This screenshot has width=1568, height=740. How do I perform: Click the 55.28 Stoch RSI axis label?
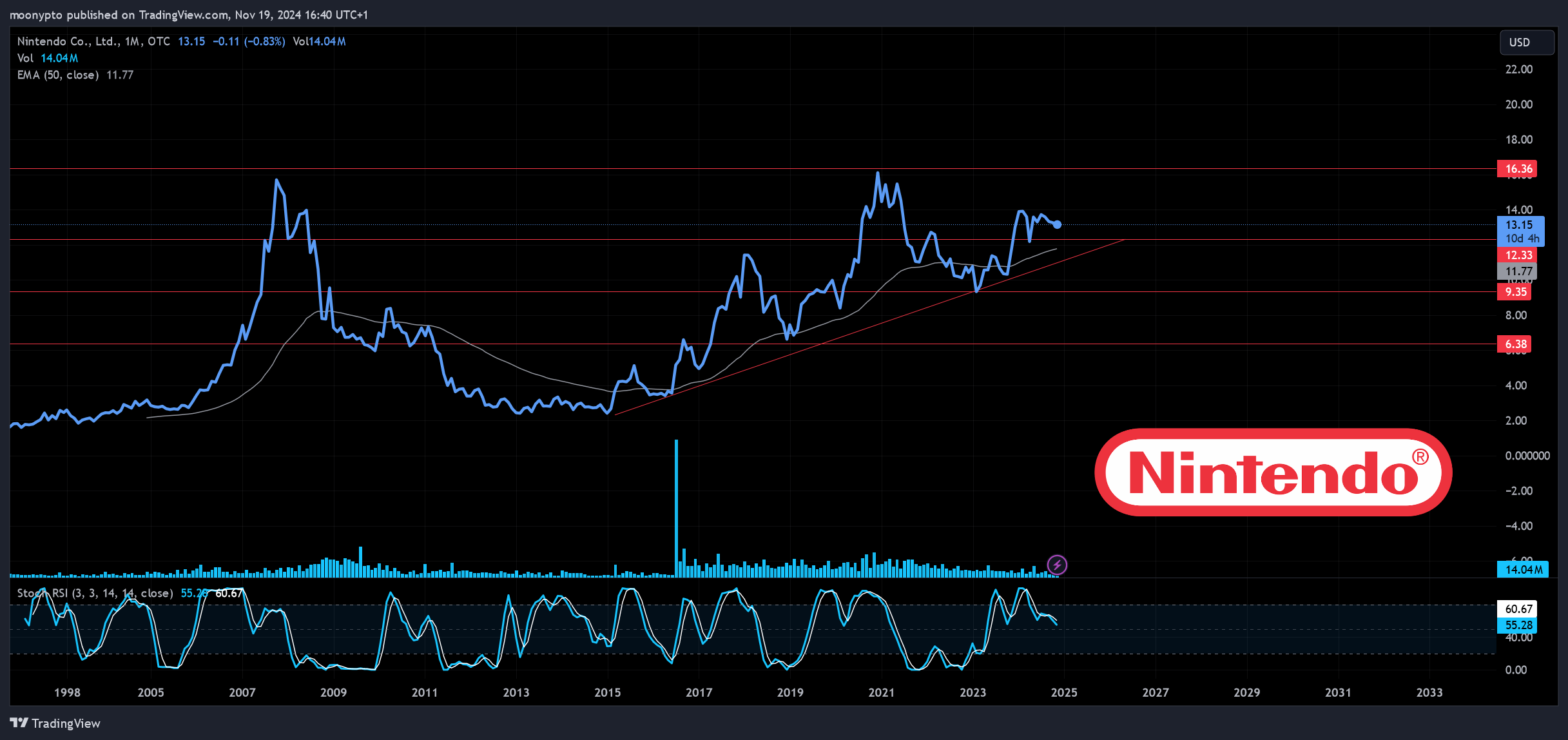click(1517, 625)
